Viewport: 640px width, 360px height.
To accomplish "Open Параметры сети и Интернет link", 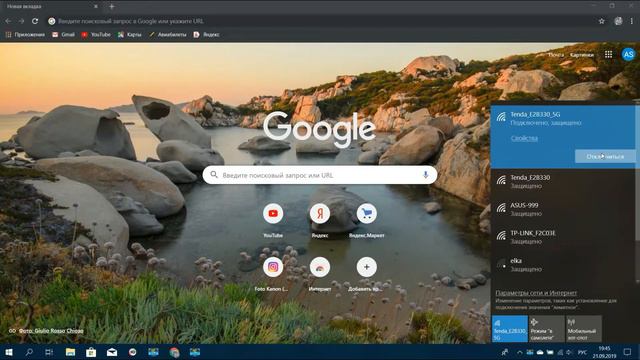I will pyautogui.click(x=536, y=293).
